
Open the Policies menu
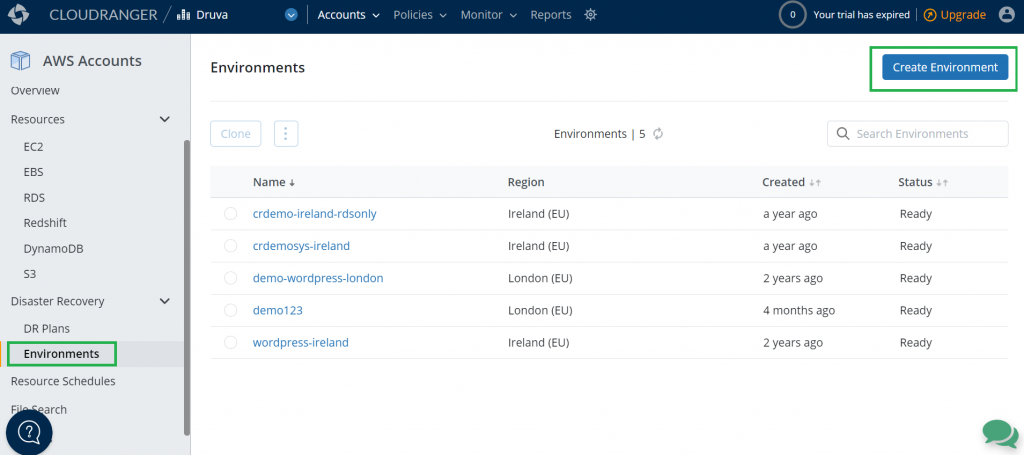420,15
